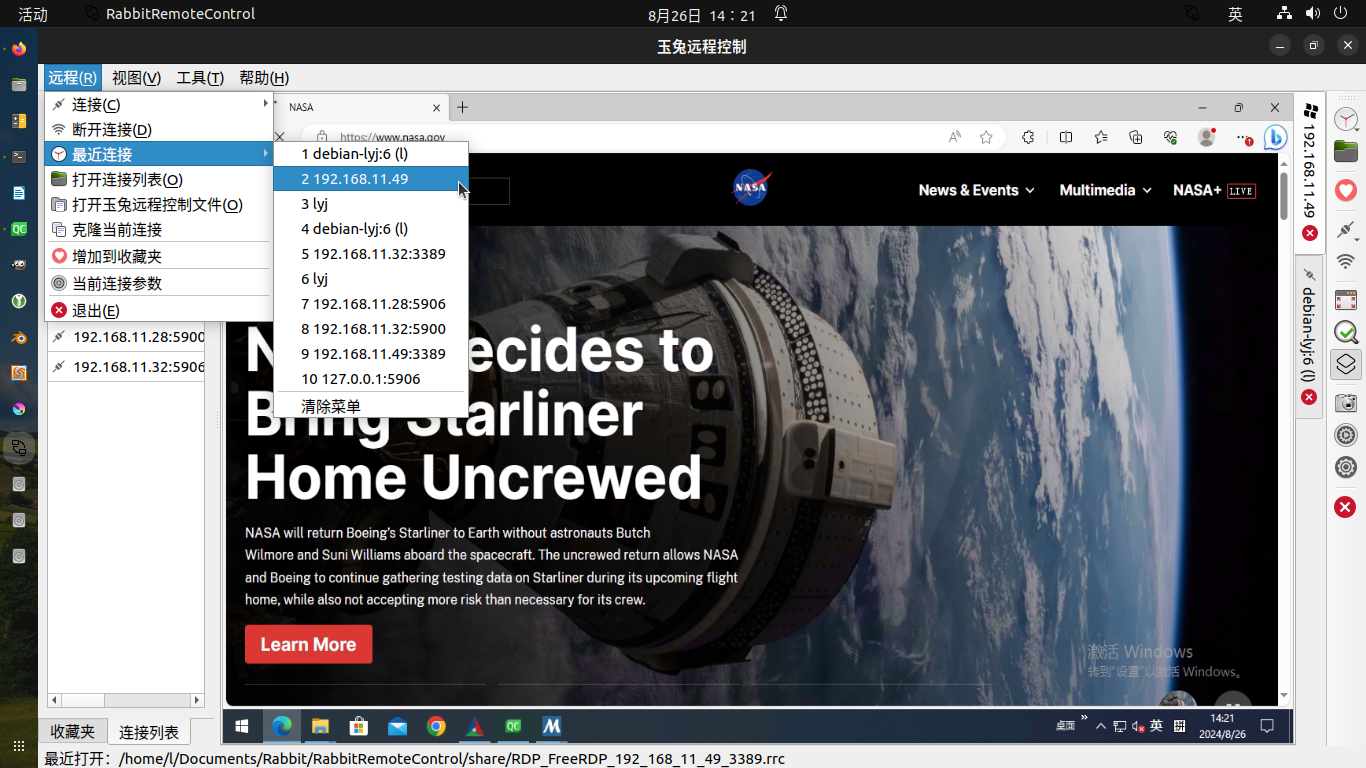Image resolution: width=1366 pixels, height=768 pixels.
Task: Toggle Edge split screen icon
Action: [x=1066, y=137]
